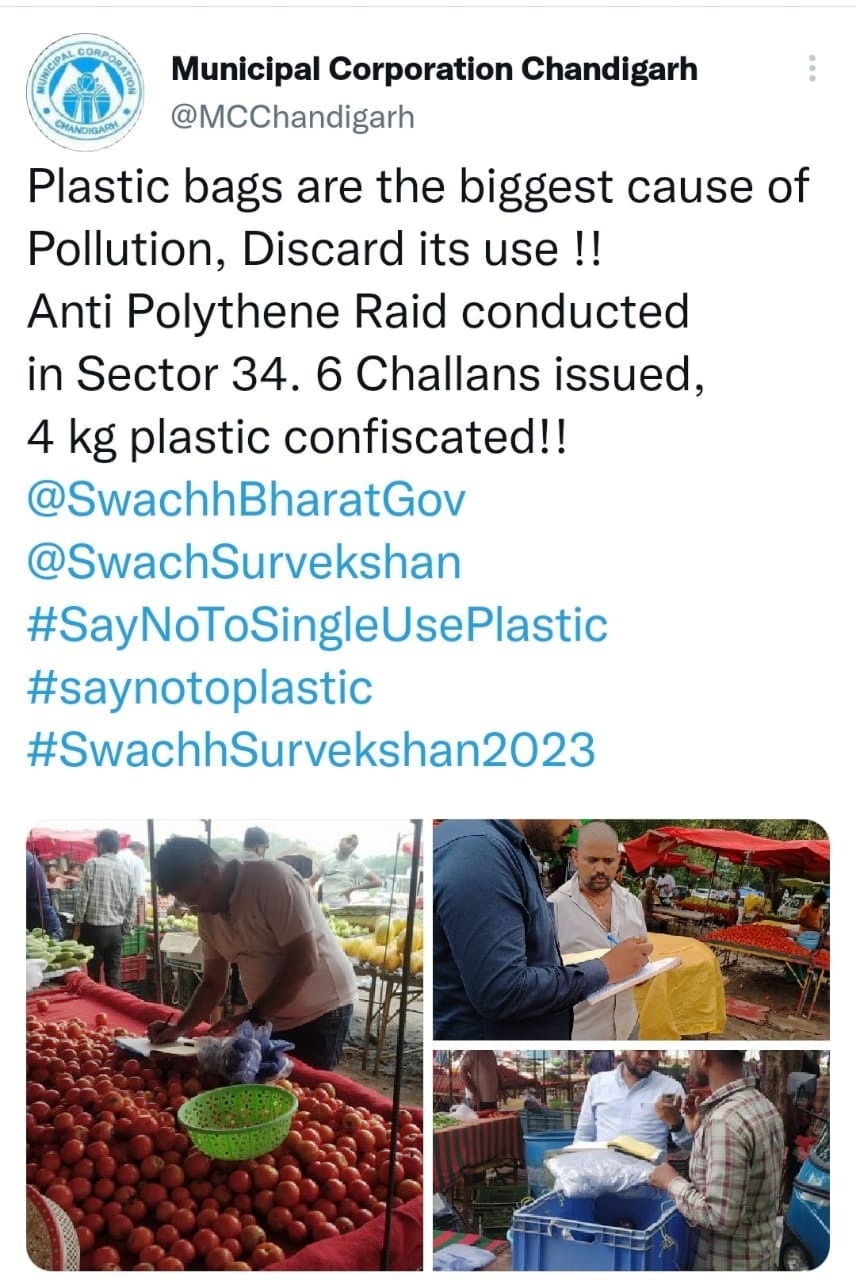Open the #saynotoplastic hashtag
The width and height of the screenshot is (856, 1280).
(x=200, y=687)
